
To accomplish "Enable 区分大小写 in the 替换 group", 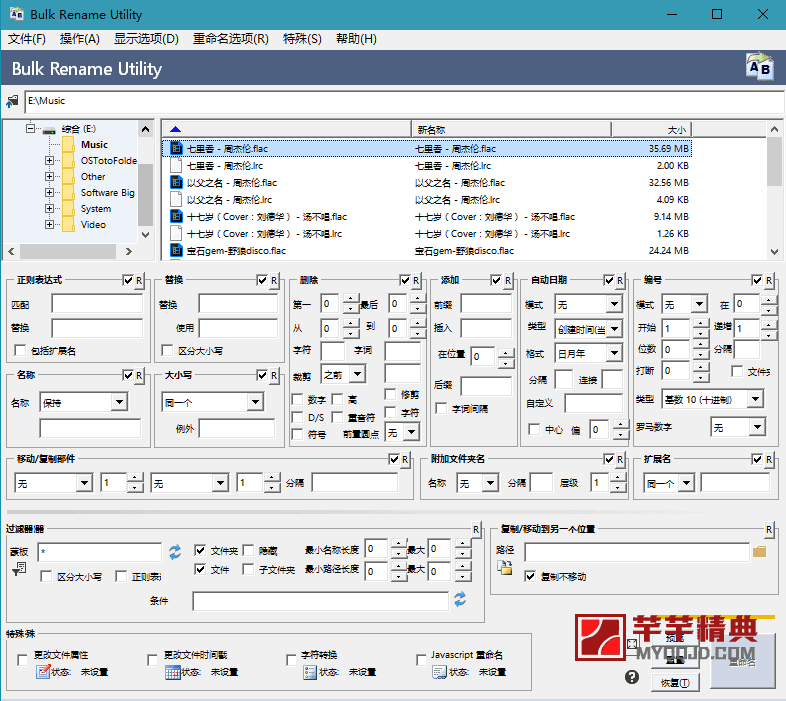I will (x=167, y=350).
